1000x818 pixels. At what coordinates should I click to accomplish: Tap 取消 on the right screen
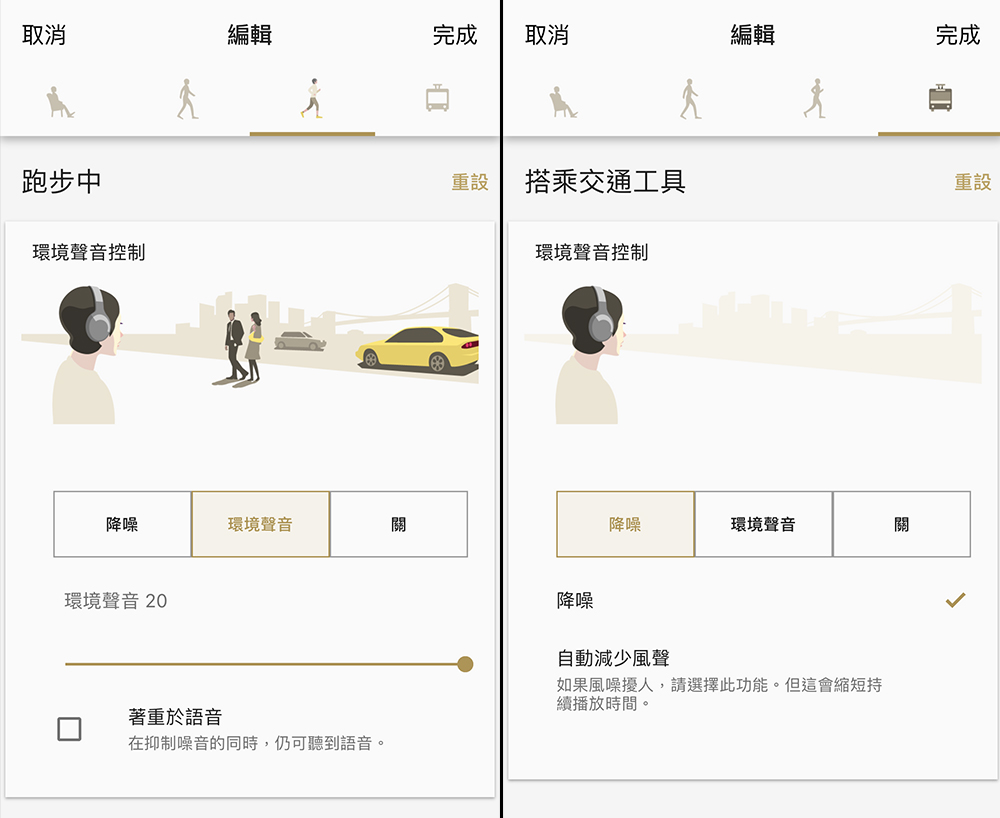click(547, 35)
